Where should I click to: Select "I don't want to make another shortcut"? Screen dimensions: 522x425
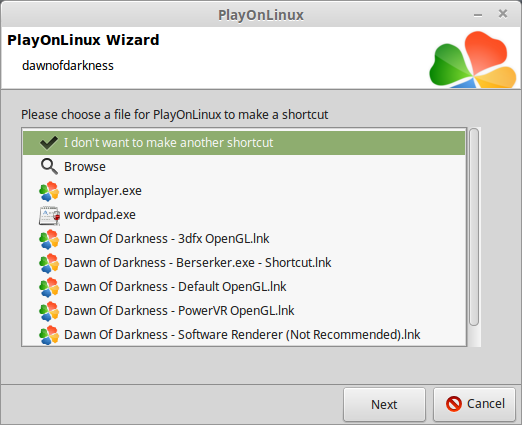pos(244,143)
